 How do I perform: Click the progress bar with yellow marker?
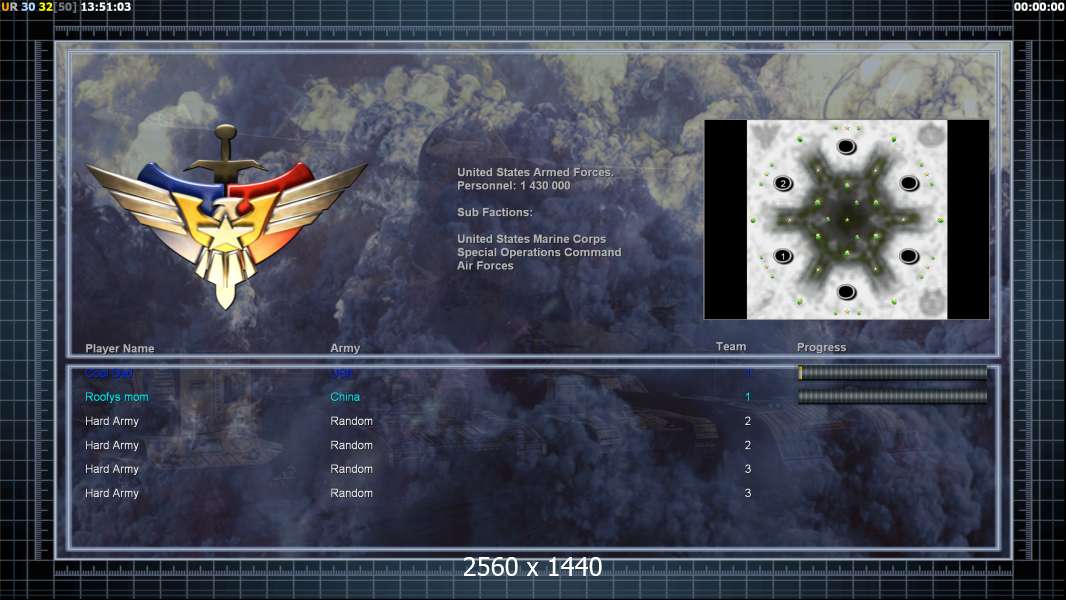click(x=893, y=372)
